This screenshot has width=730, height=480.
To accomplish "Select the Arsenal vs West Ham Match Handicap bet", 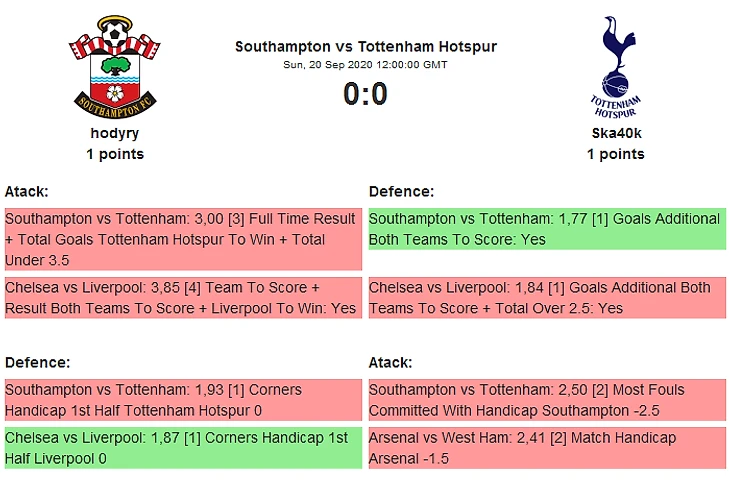I will click(546, 448).
